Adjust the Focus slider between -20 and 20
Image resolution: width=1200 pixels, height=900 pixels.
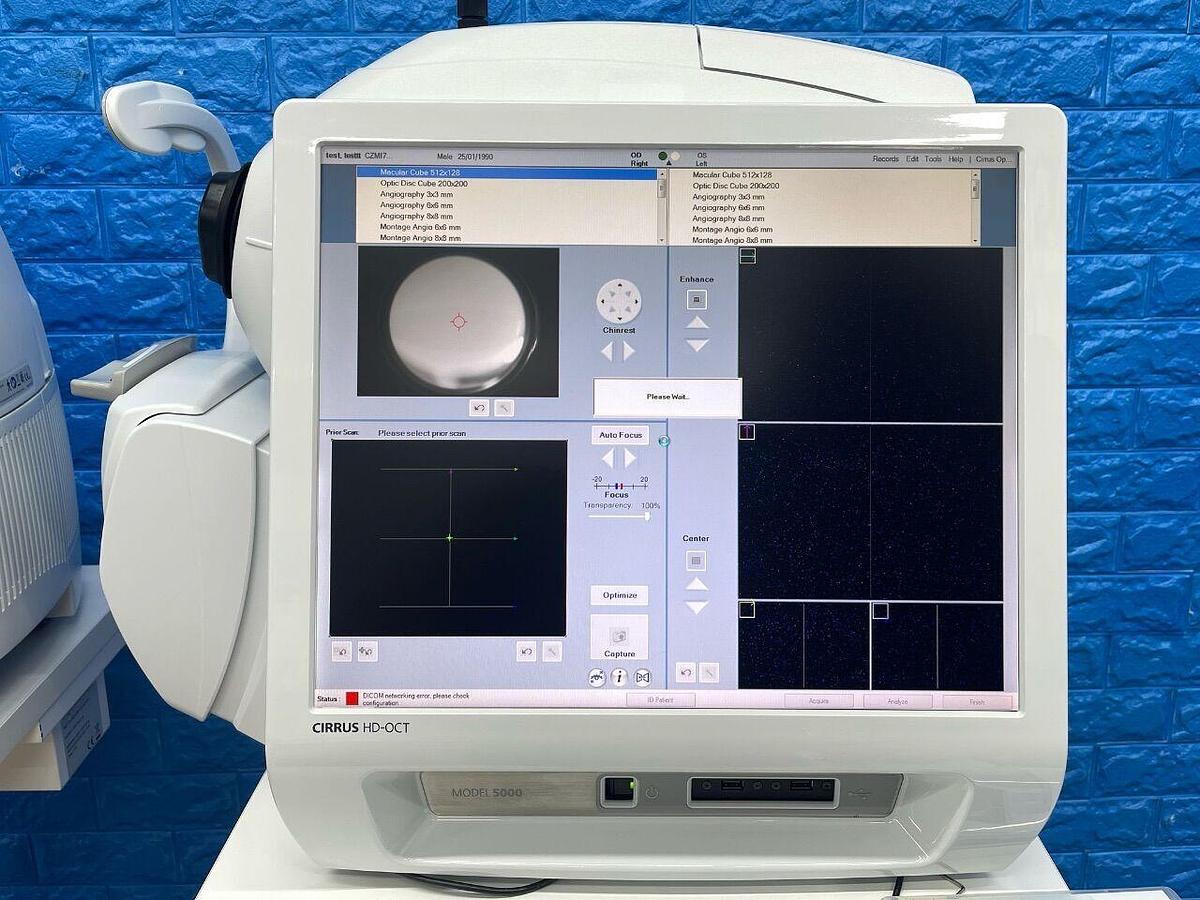(620, 486)
